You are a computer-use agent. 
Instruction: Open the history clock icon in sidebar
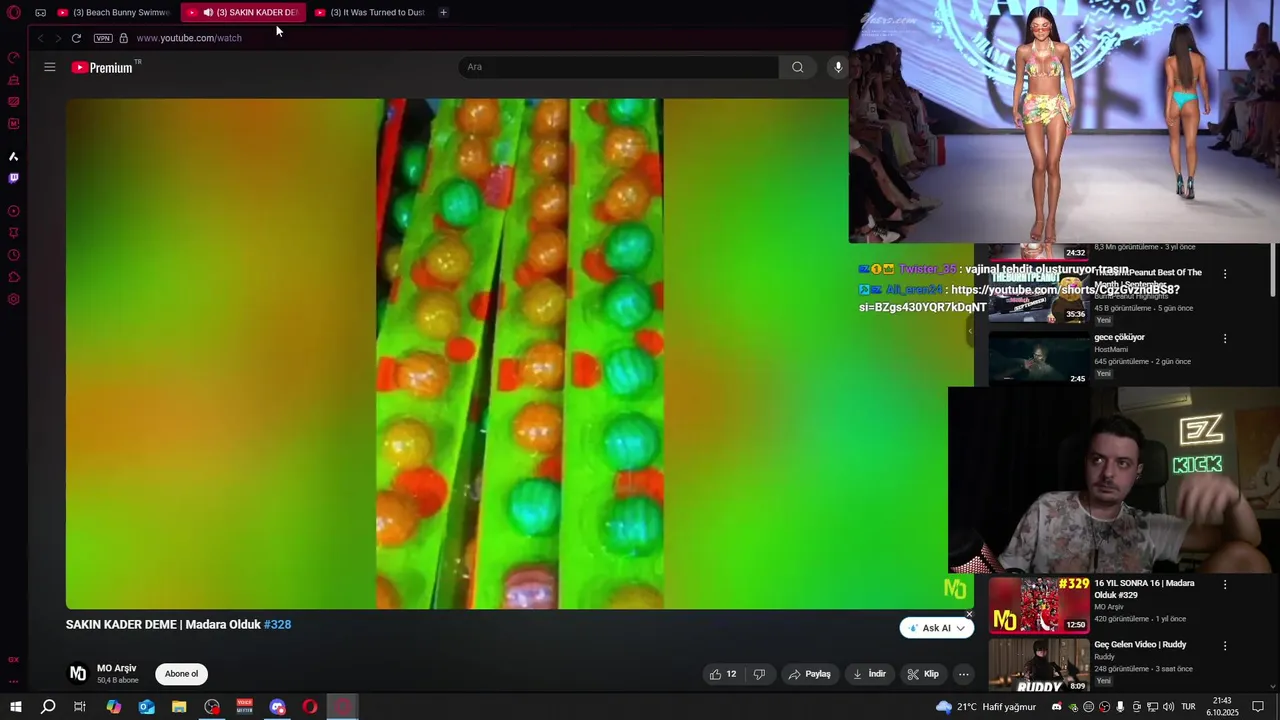click(x=14, y=255)
